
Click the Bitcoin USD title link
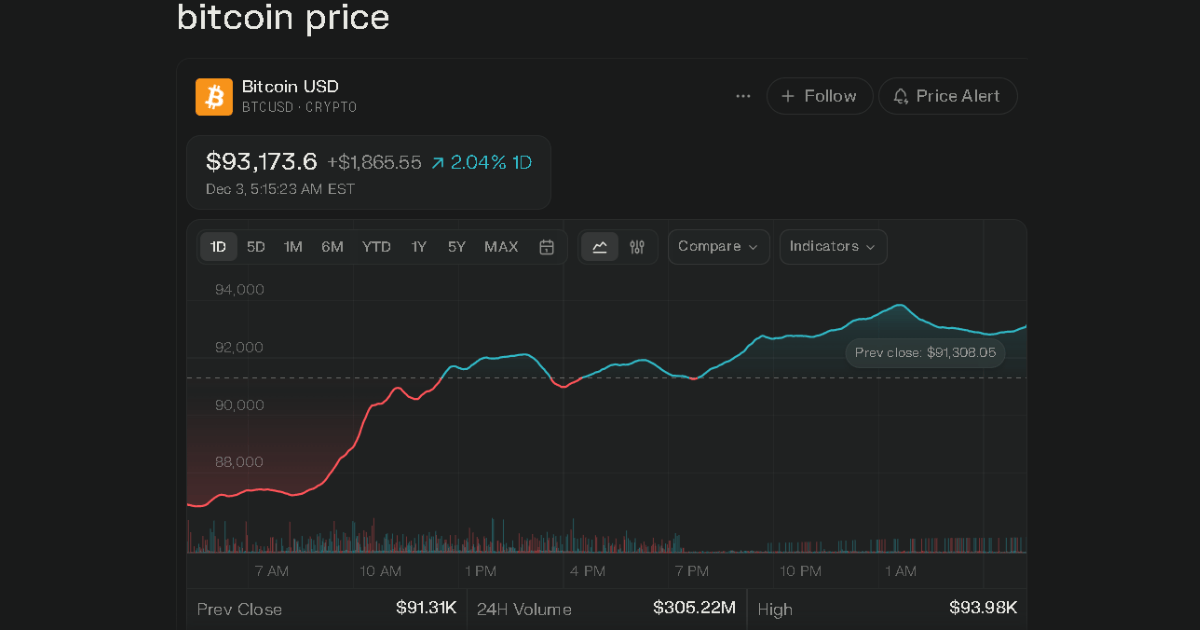pos(290,87)
